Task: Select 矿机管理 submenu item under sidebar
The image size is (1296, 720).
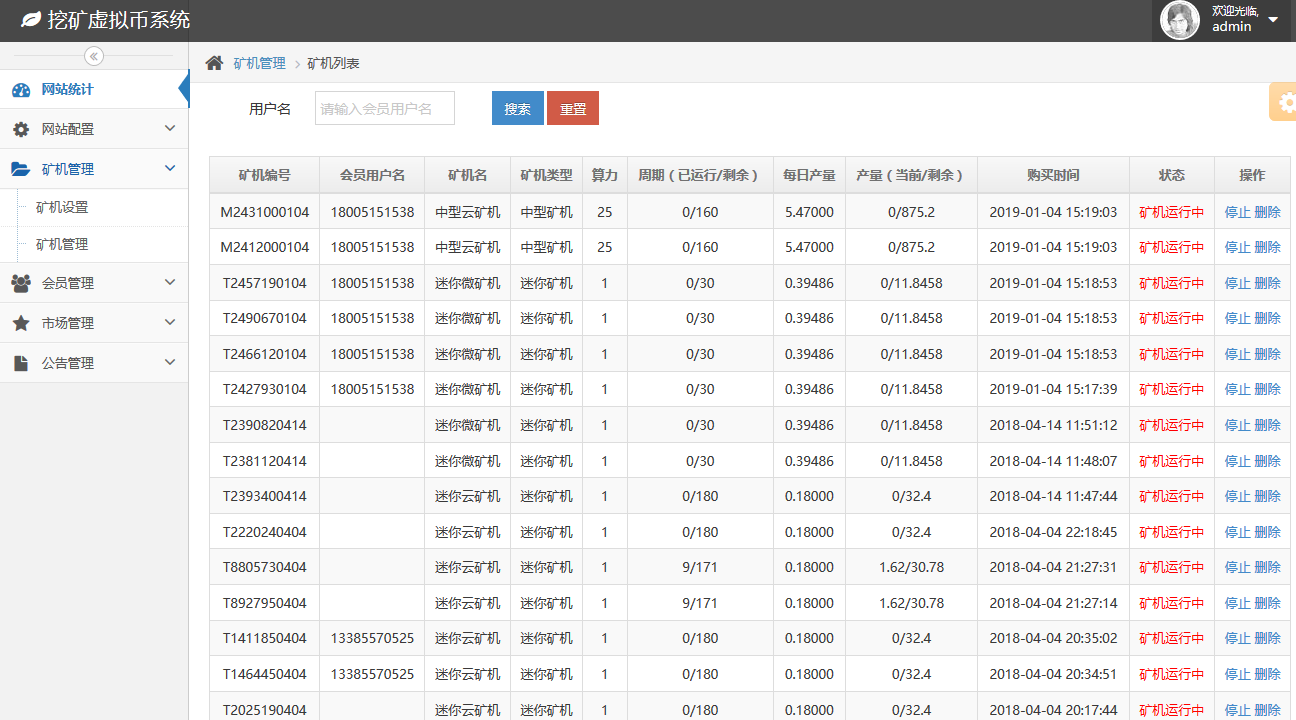Action: pos(62,244)
